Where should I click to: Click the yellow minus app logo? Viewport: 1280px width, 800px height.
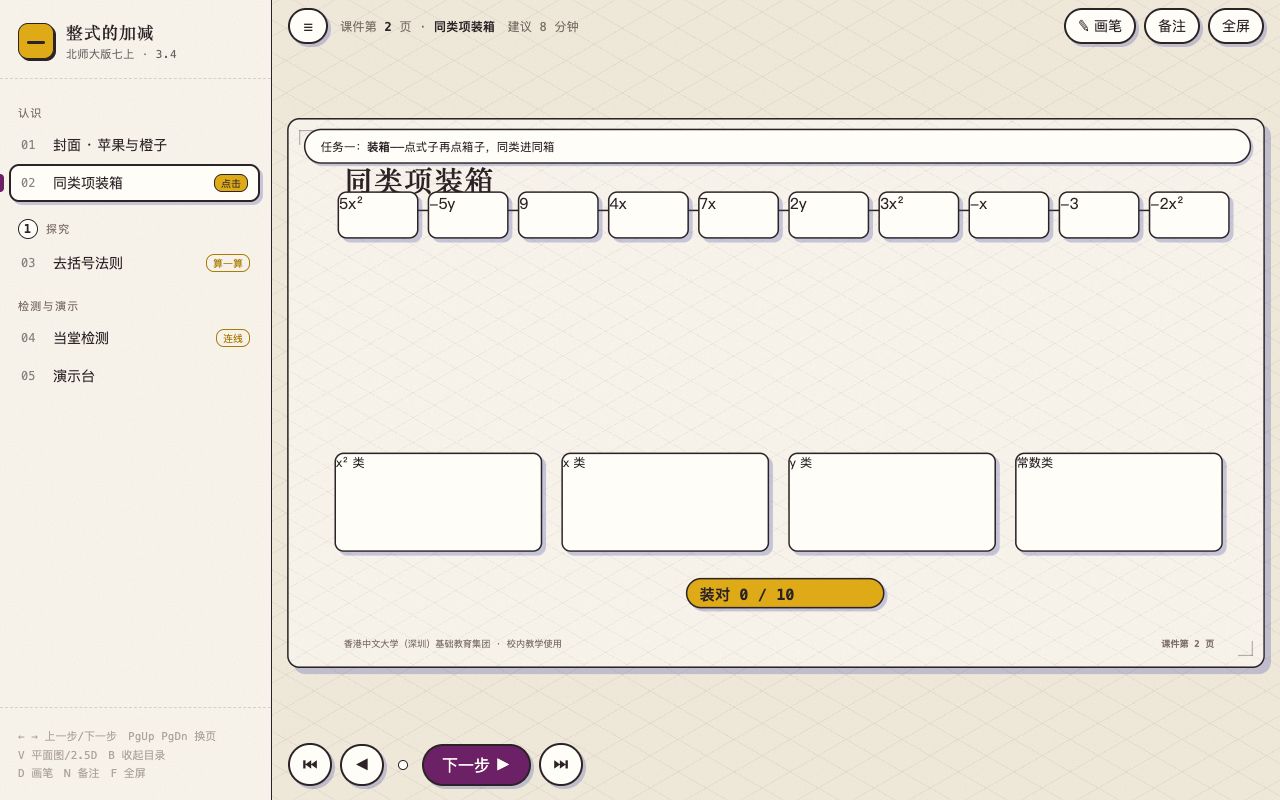[36, 41]
